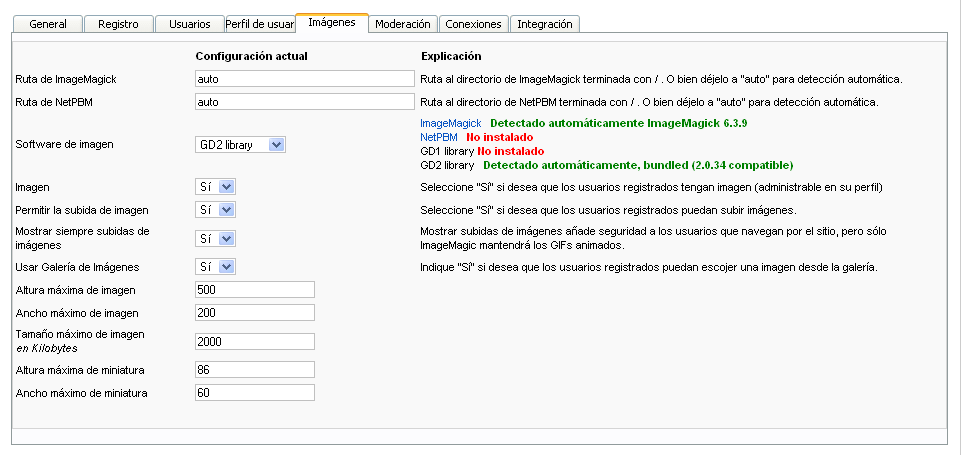Click the Altura máxima de imagen field
Image resolution: width=961 pixels, height=455 pixels.
click(x=255, y=289)
